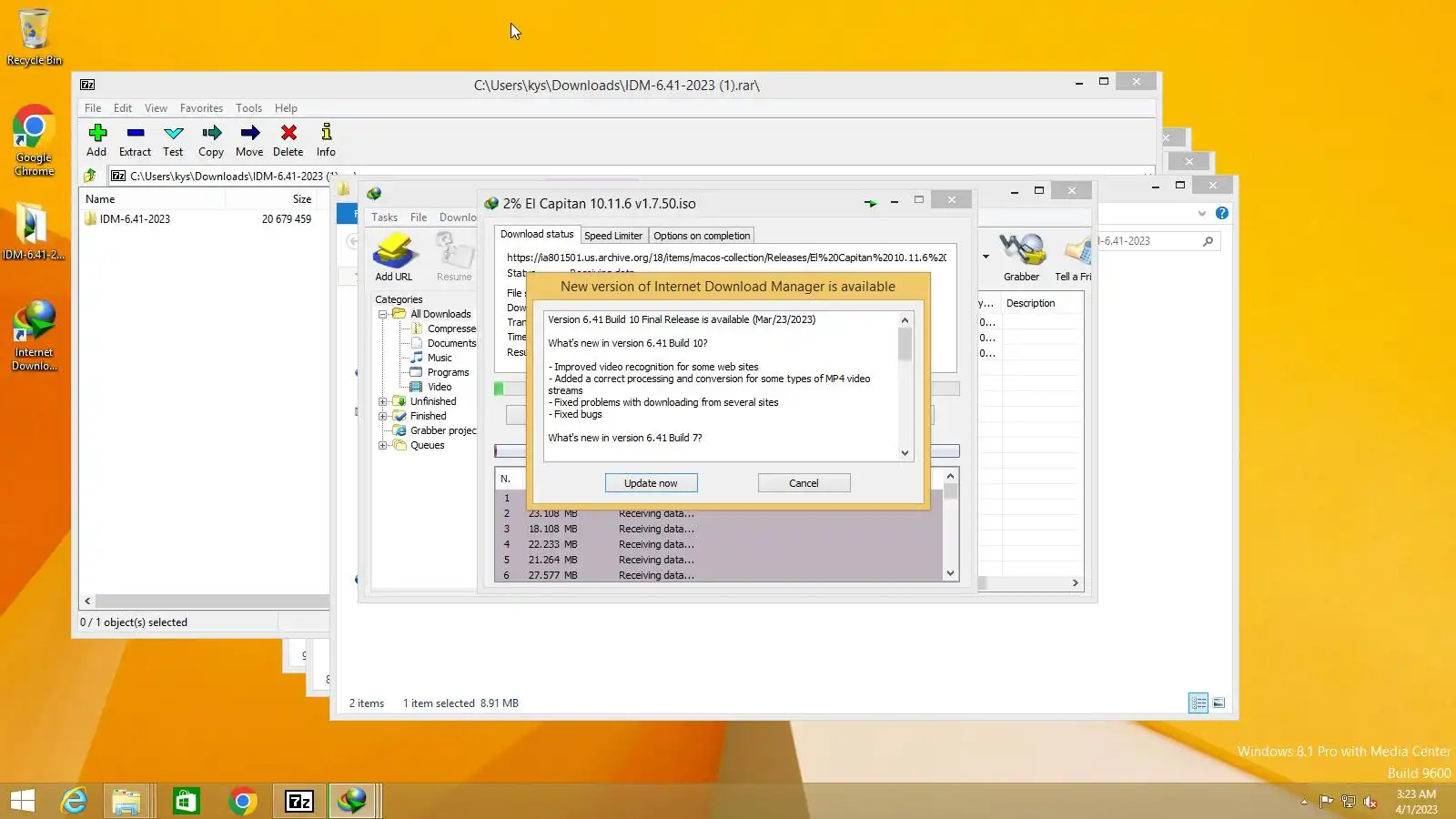Image resolution: width=1456 pixels, height=819 pixels.
Task: Open the Info tool in 7-Zip
Action: [x=326, y=140]
